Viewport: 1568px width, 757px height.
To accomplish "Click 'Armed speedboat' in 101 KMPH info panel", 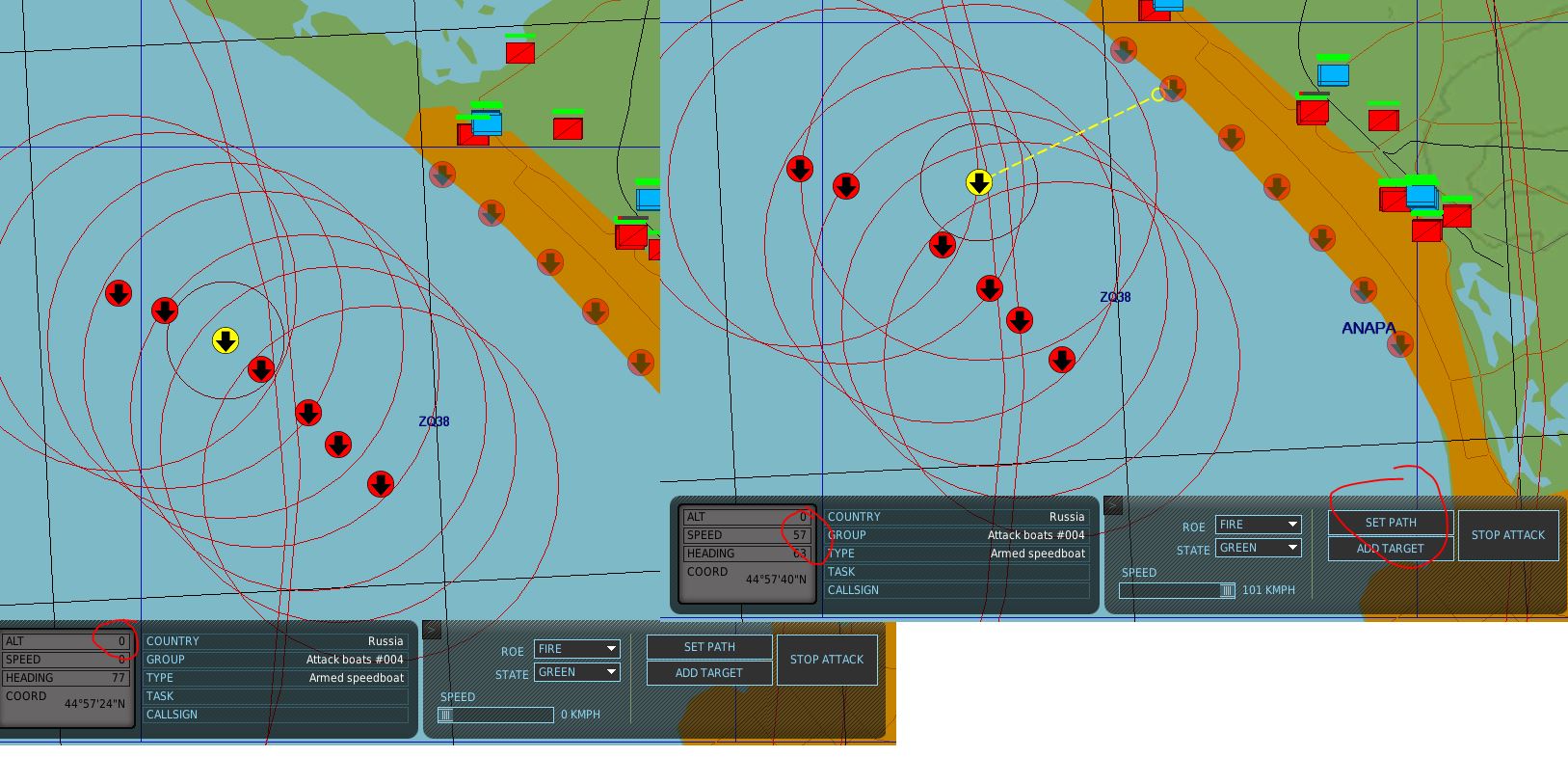I will pyautogui.click(x=1038, y=554).
